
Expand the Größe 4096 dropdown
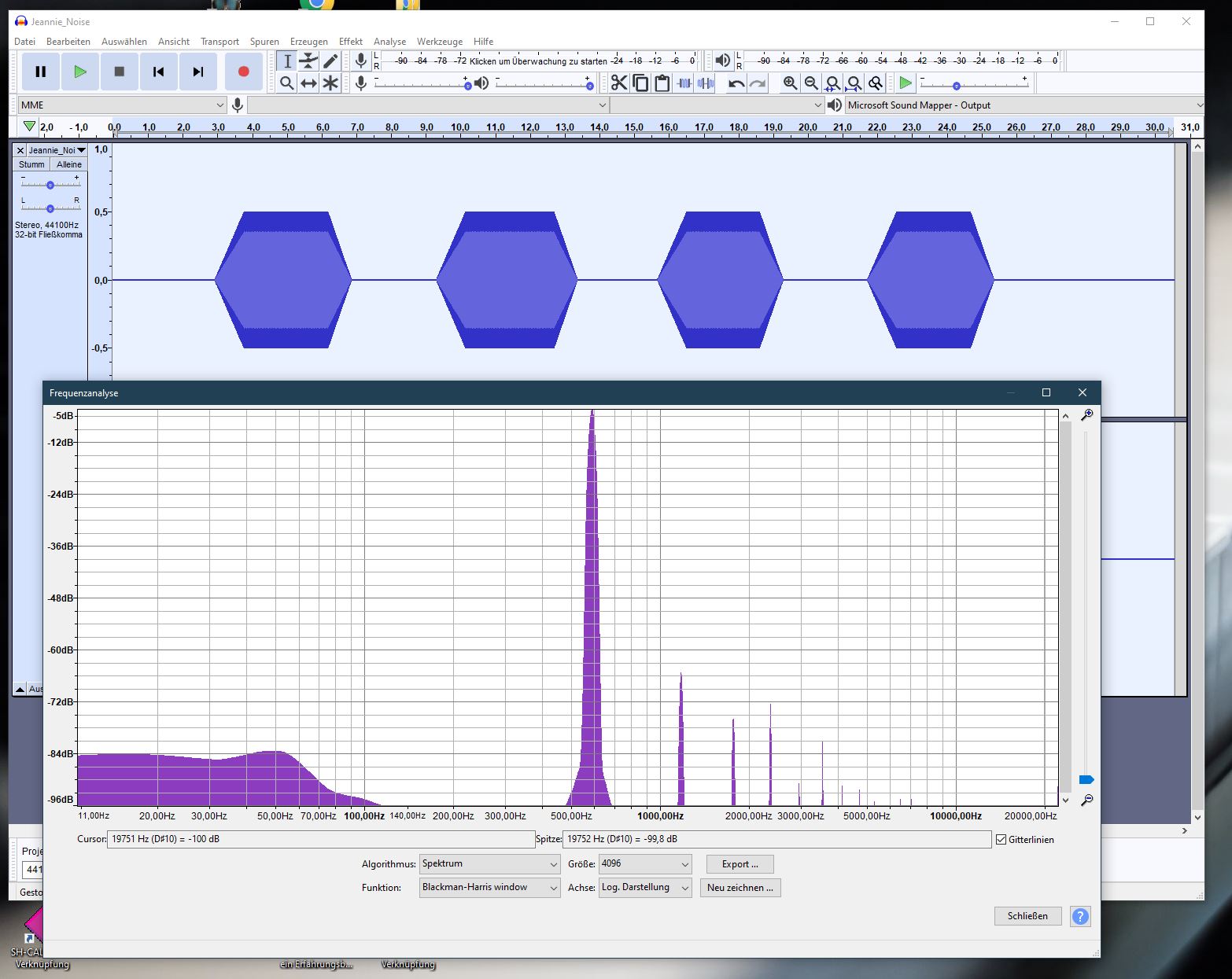(644, 864)
